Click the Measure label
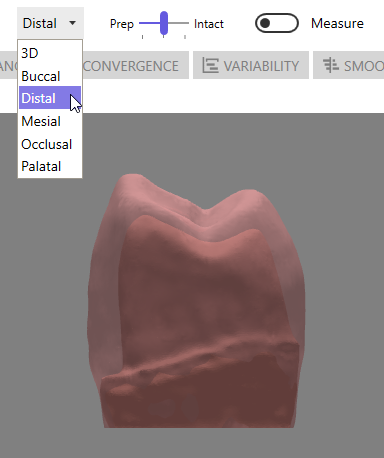Viewport: 384px width, 458px height. coord(337,23)
